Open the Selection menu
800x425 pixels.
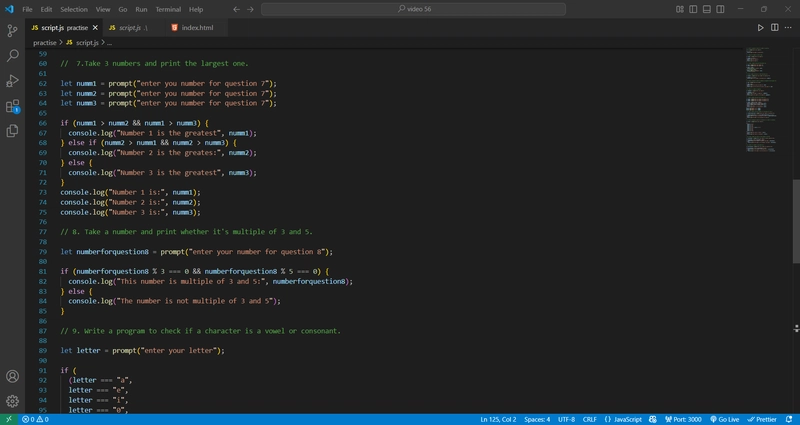point(74,9)
